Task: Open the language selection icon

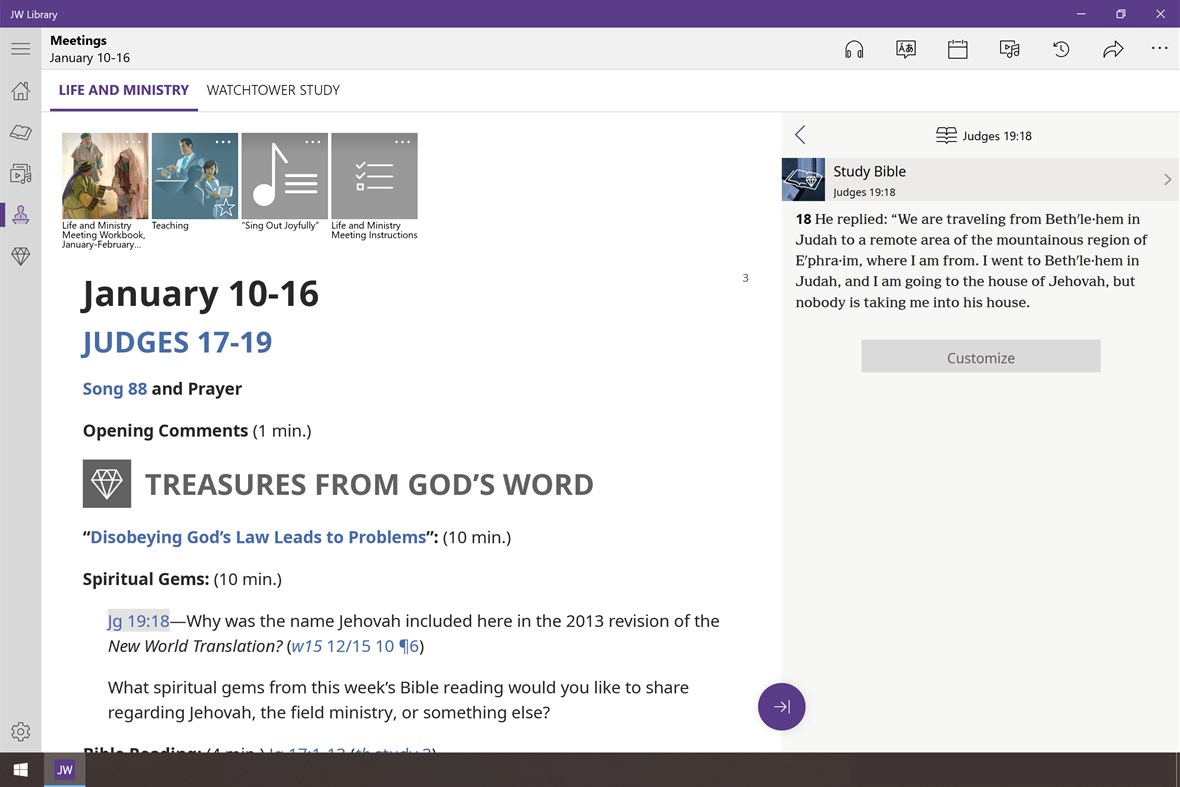Action: [x=906, y=48]
